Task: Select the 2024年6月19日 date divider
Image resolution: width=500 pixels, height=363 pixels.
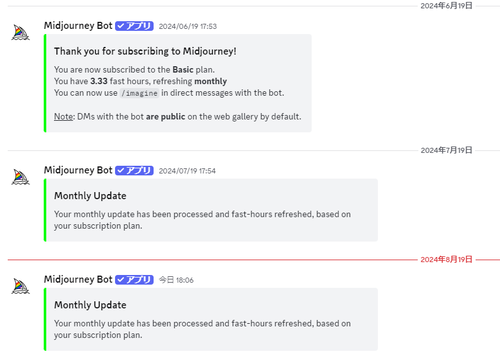Action: pyautogui.click(x=446, y=6)
